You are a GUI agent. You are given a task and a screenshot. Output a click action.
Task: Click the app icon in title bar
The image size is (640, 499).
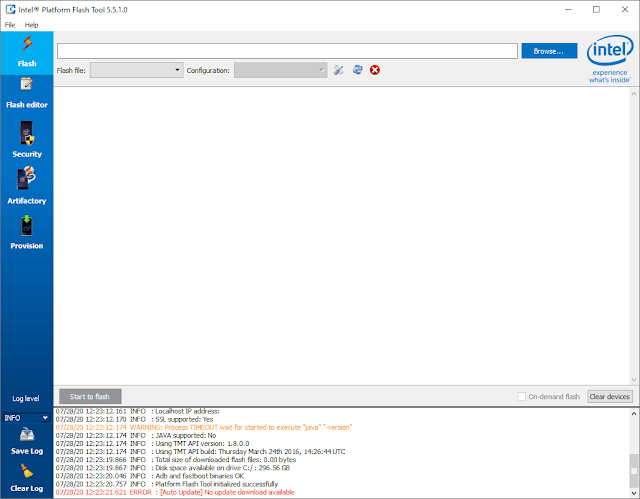click(x=10, y=9)
